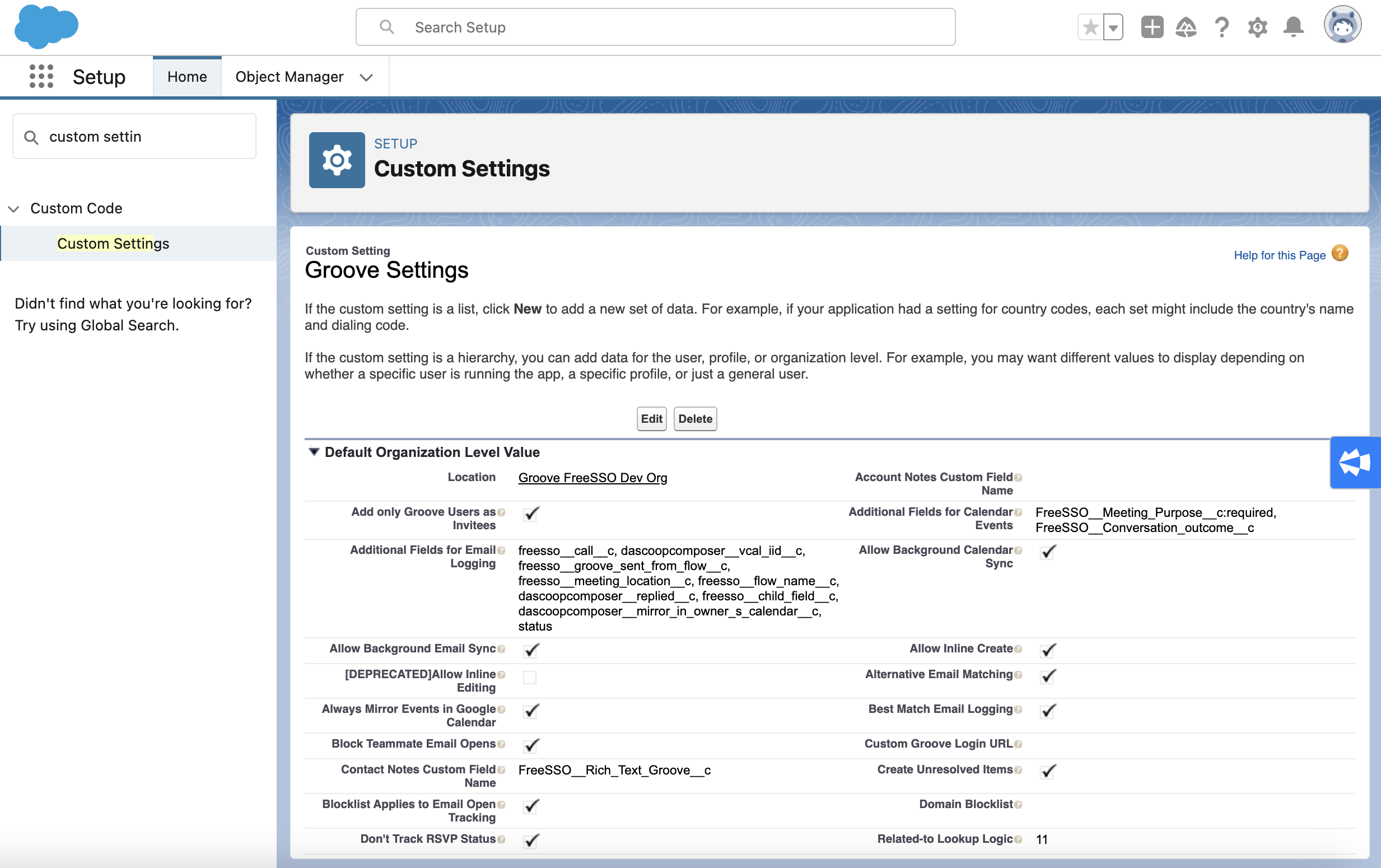Click the help bubble next to Domain Blocklist
Image resolution: width=1381 pixels, height=868 pixels.
click(x=1018, y=804)
